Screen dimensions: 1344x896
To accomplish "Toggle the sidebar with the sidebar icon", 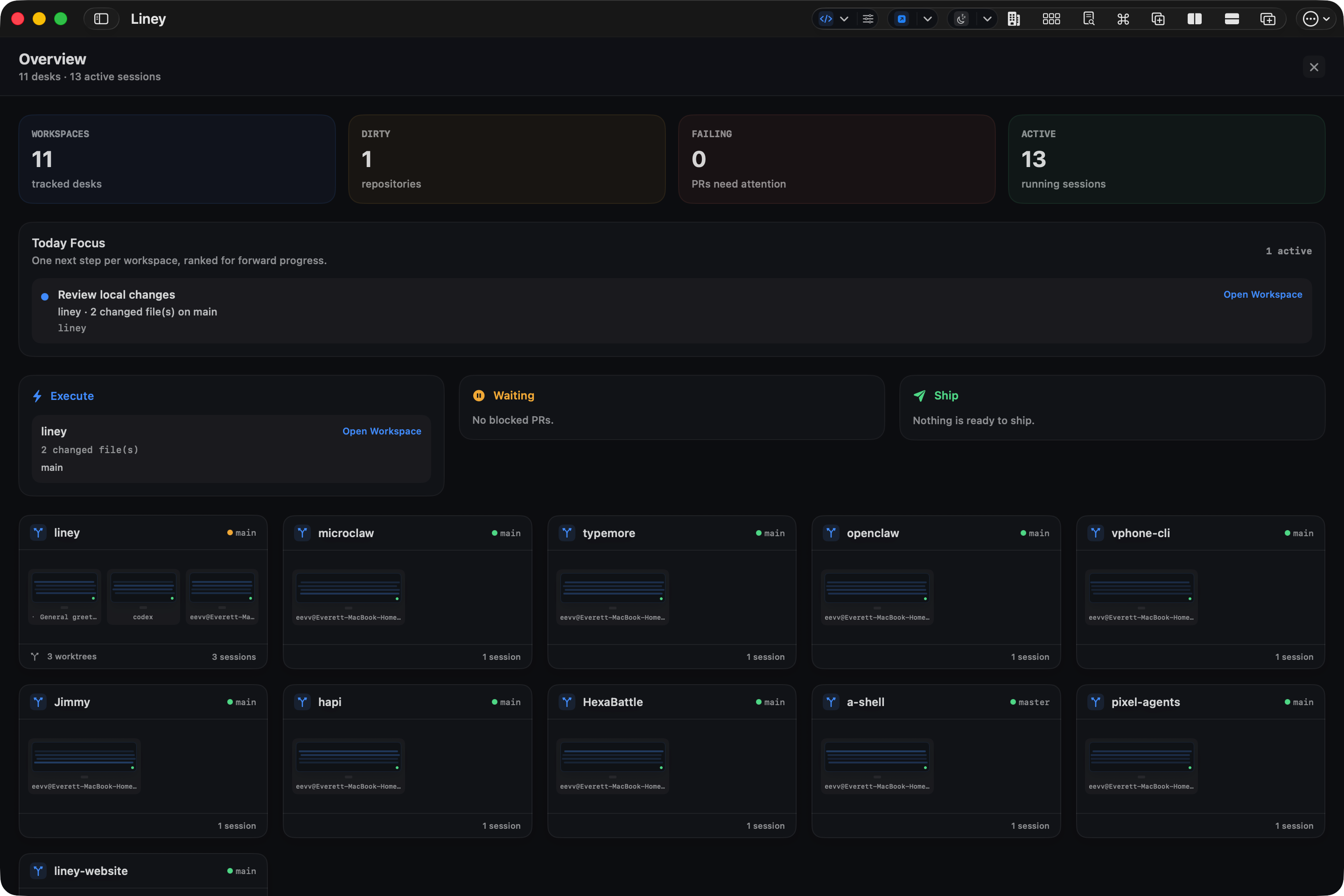I will point(101,19).
